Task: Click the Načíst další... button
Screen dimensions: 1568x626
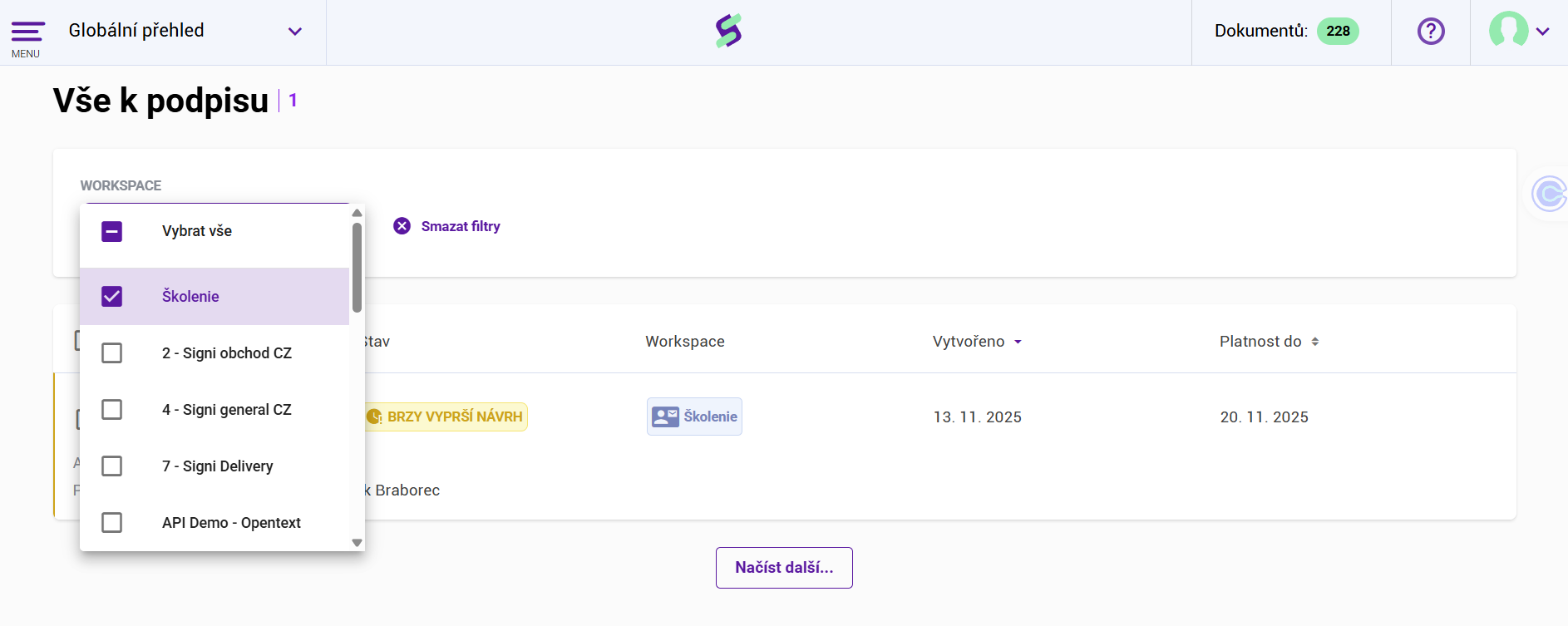Action: pyautogui.click(x=784, y=568)
